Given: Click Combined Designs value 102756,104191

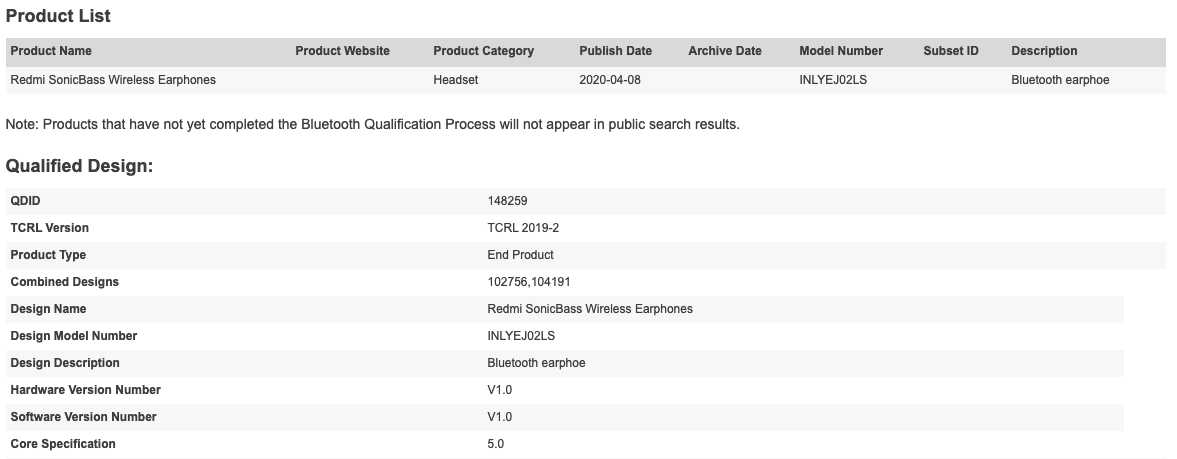Looking at the screenshot, I should pos(529,282).
